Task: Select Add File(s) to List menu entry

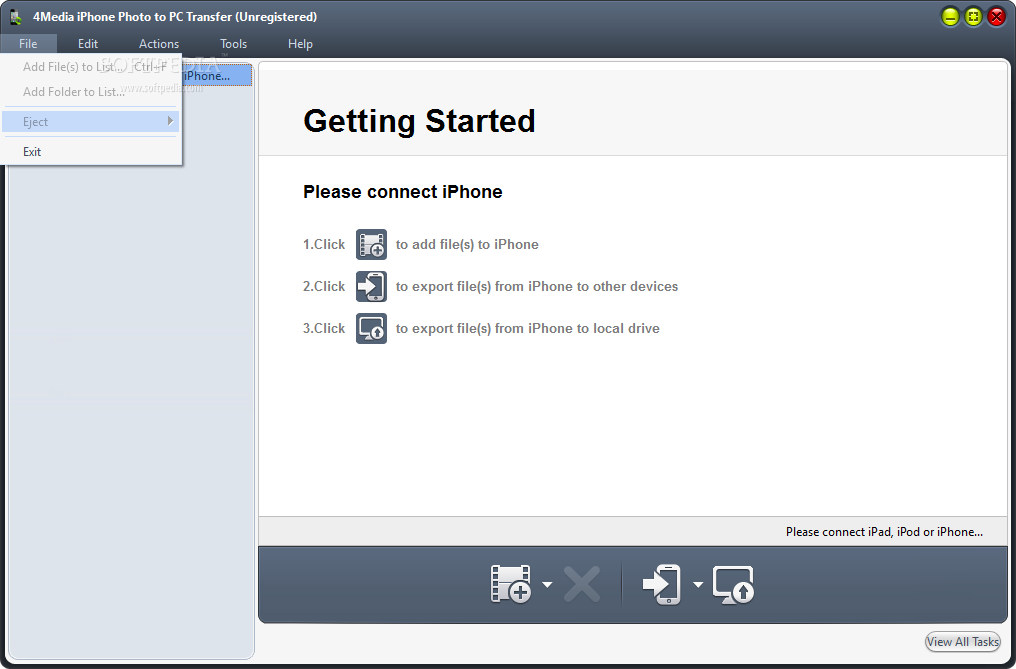Action: click(x=91, y=67)
